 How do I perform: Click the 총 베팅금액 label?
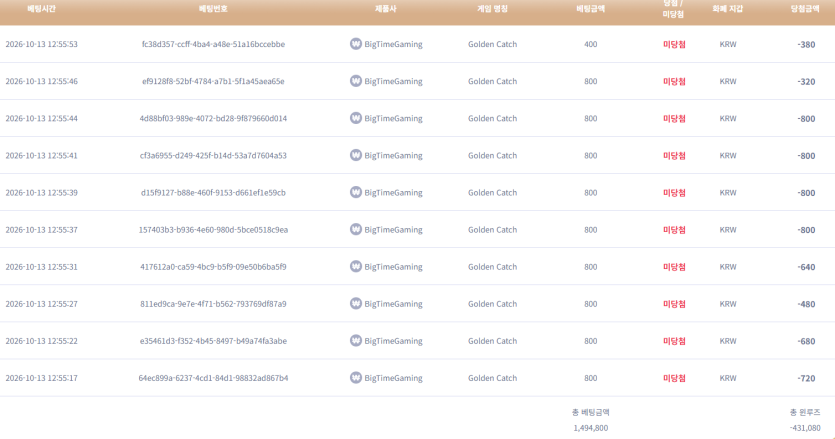coord(591,412)
